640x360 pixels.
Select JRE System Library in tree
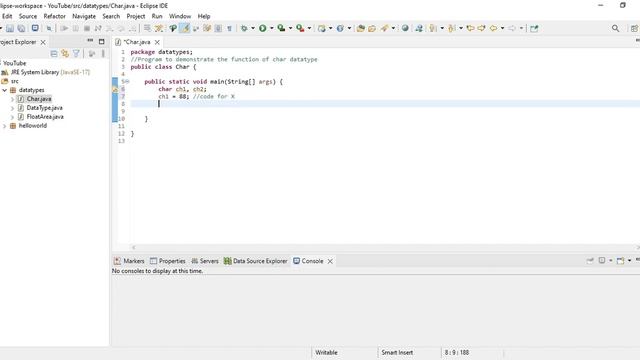point(46,72)
